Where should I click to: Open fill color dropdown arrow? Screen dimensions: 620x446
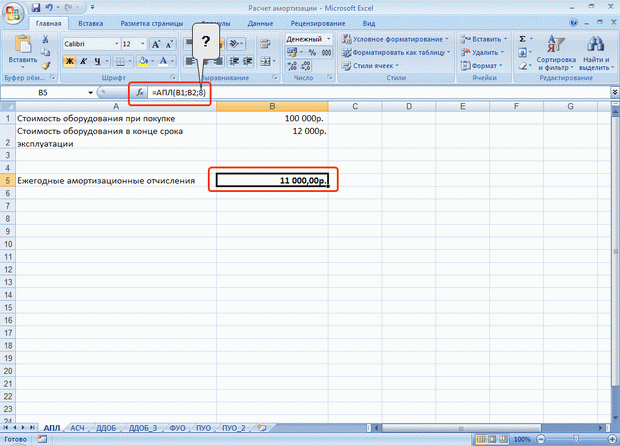tap(152, 61)
